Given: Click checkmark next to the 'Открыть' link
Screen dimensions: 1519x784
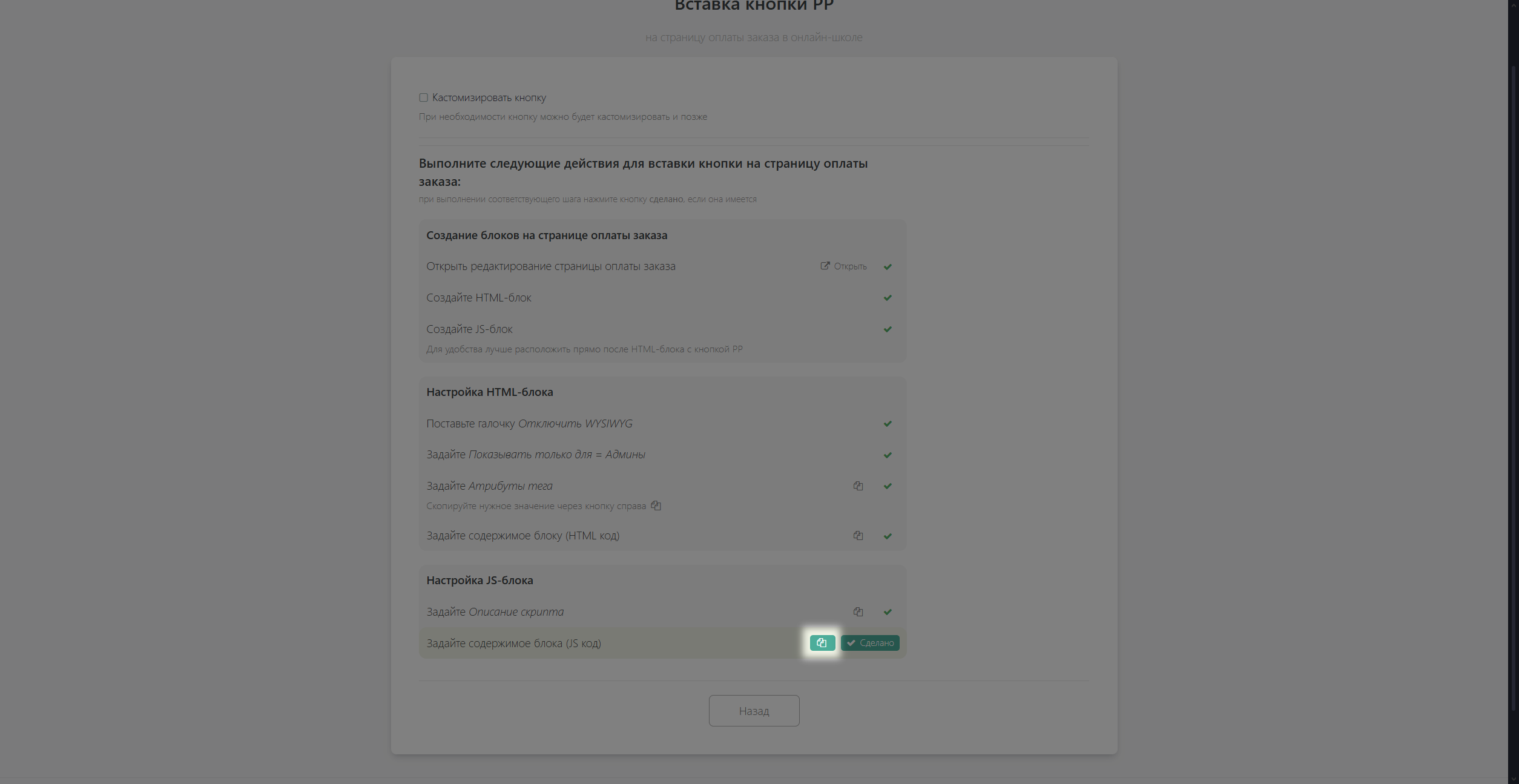Looking at the screenshot, I should tap(888, 267).
